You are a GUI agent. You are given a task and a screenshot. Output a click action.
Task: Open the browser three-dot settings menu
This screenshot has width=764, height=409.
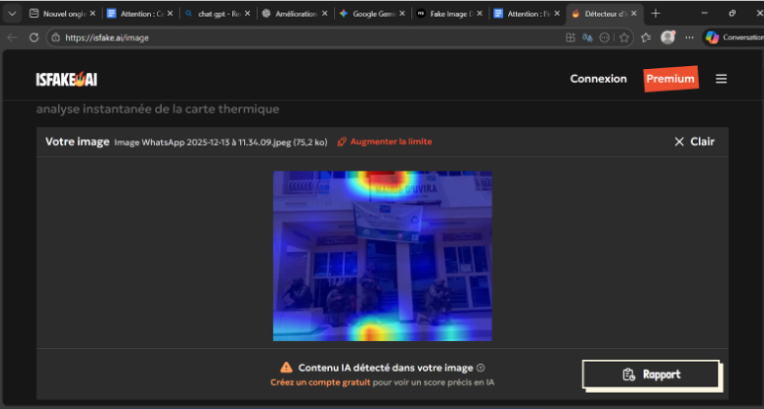(689, 37)
